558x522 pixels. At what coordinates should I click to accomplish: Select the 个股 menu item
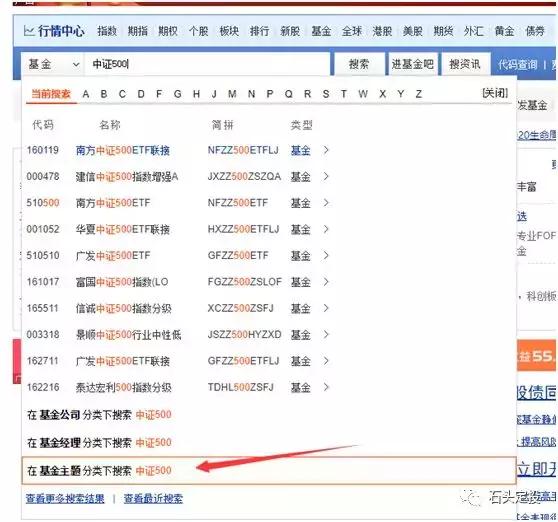198,31
